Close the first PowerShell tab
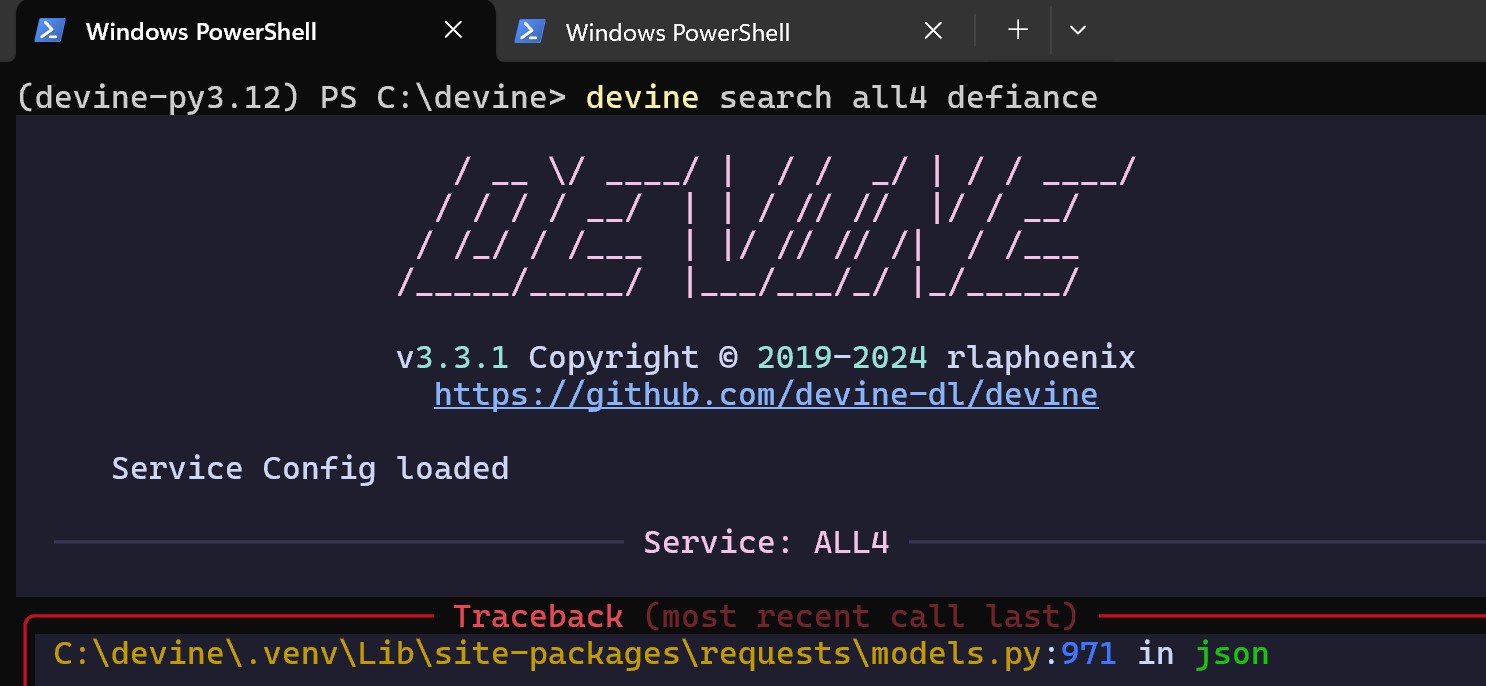Image resolution: width=1486 pixels, height=686 pixels. click(453, 31)
